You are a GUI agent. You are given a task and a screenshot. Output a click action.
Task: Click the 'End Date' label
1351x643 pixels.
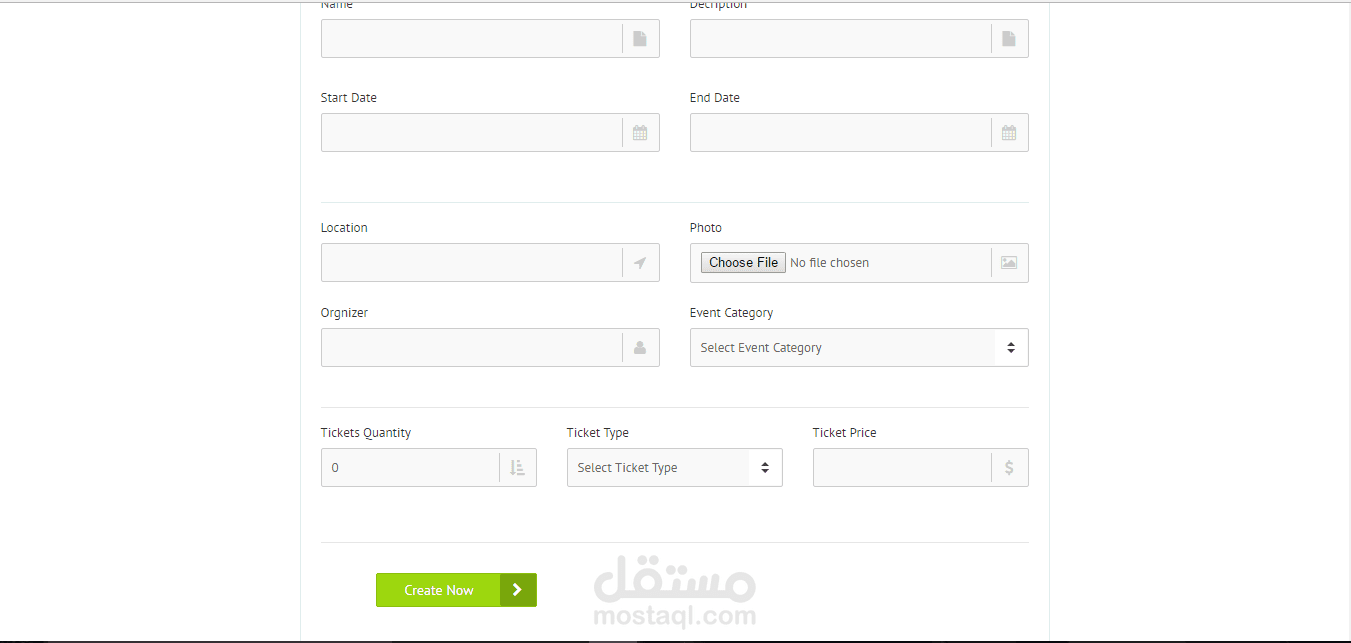pos(715,98)
